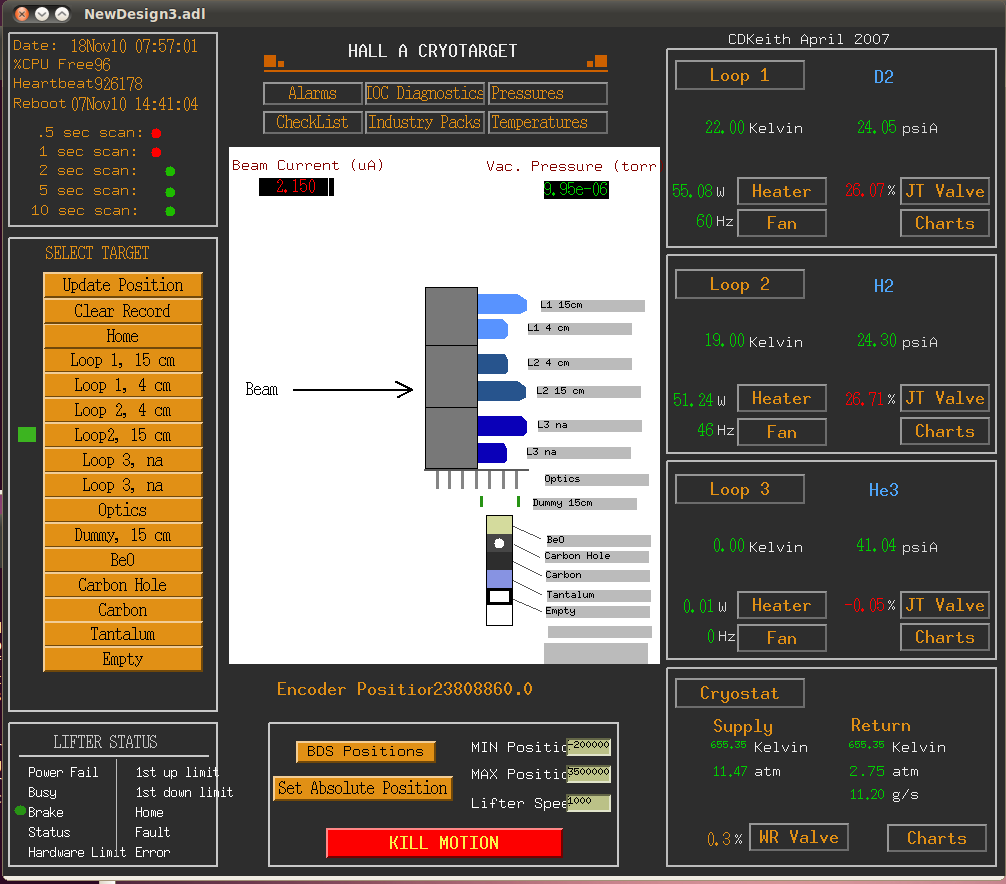
Task: Open the CheckList screen
Action: (312, 122)
